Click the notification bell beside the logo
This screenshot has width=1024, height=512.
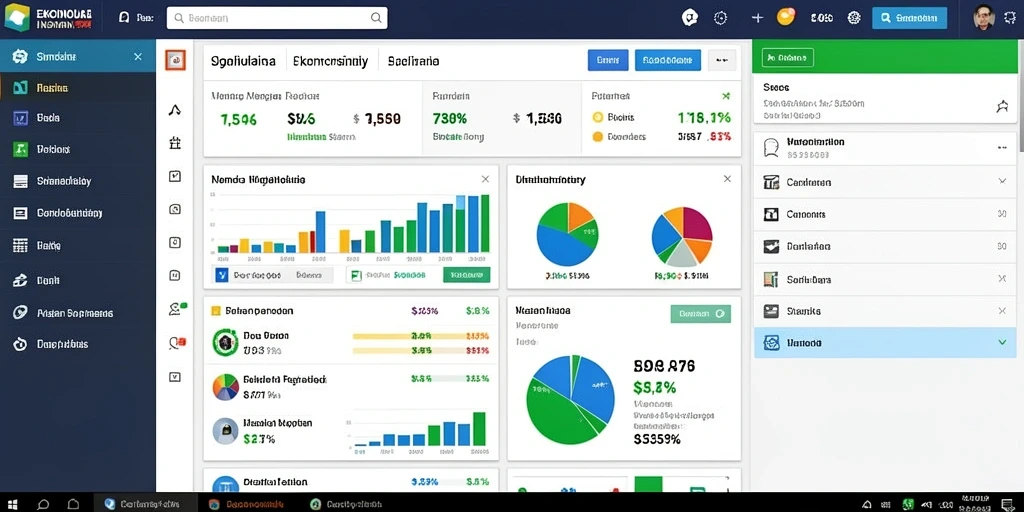pyautogui.click(x=123, y=18)
